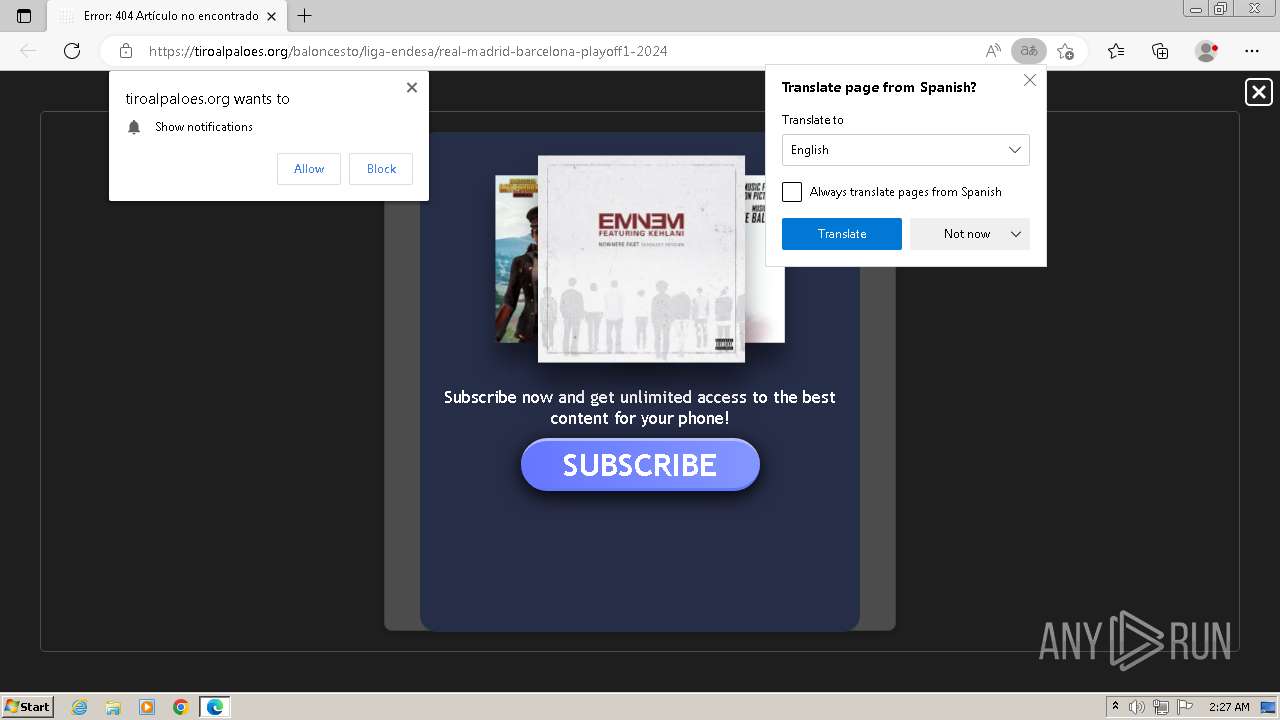Launch Internet Explorer from taskbar
Image resolution: width=1280 pixels, height=720 pixels.
(x=80, y=707)
